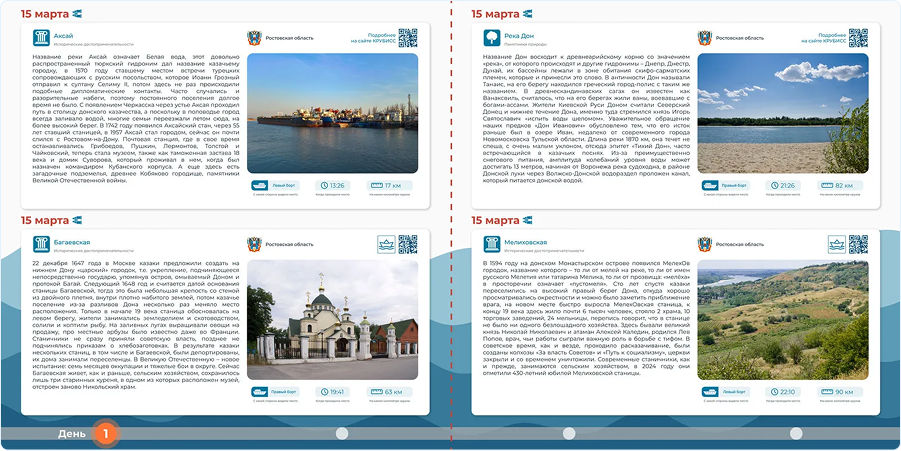Open the Аксай harbor ships photo
The height and width of the screenshot is (451, 901).
[x=333, y=113]
